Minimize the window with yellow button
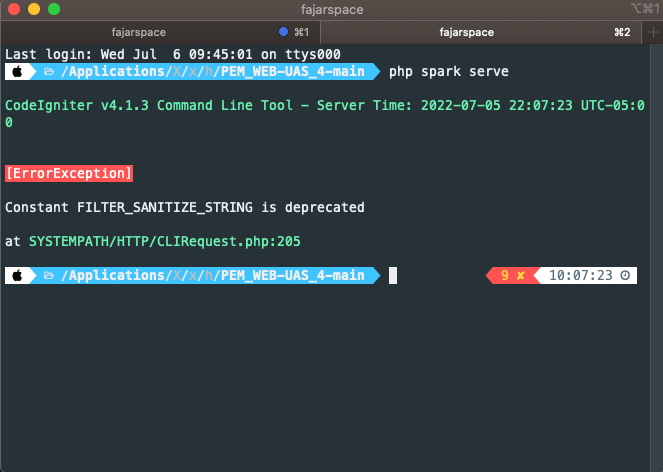 point(34,9)
